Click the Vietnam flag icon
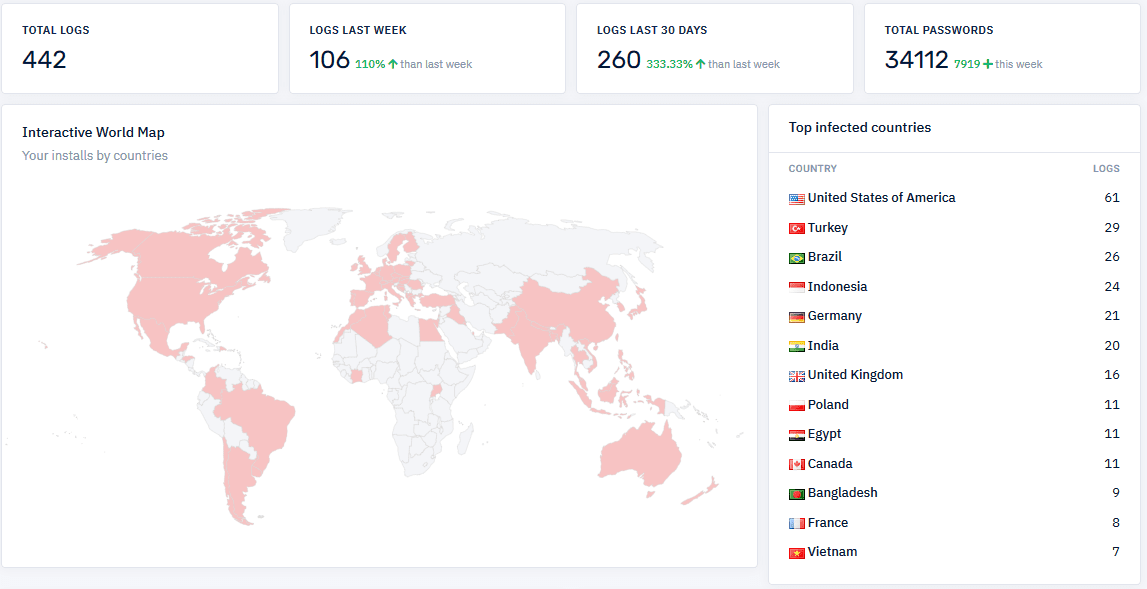Viewport: 1147px width, 589px height. (x=796, y=553)
